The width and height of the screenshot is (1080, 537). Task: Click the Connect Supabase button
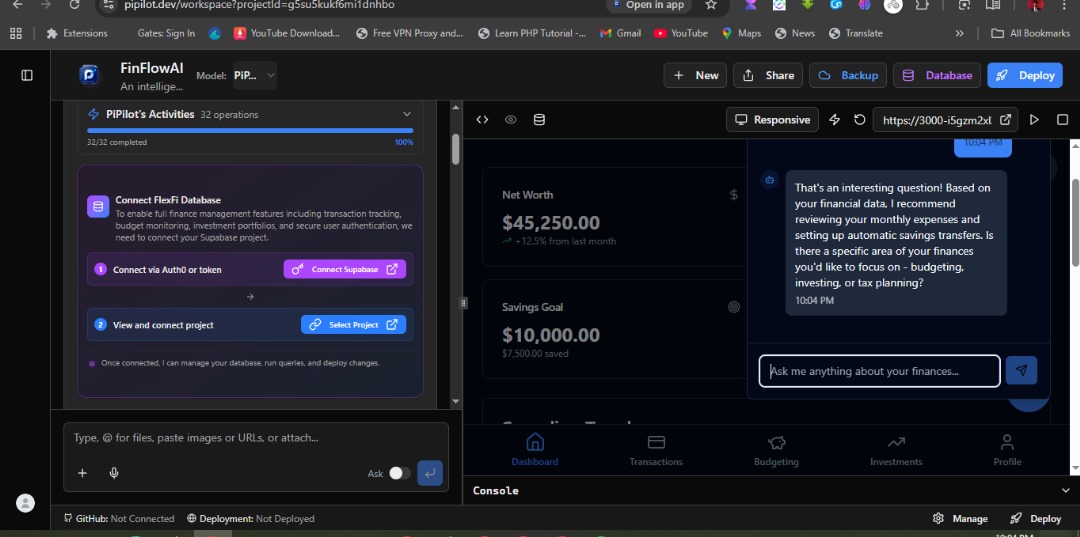click(345, 269)
